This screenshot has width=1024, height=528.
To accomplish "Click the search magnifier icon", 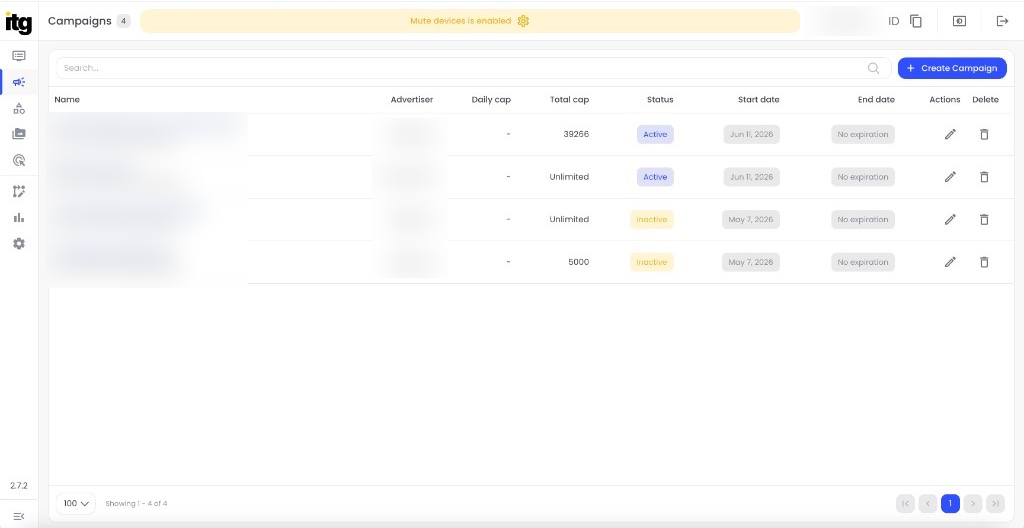I will point(873,68).
